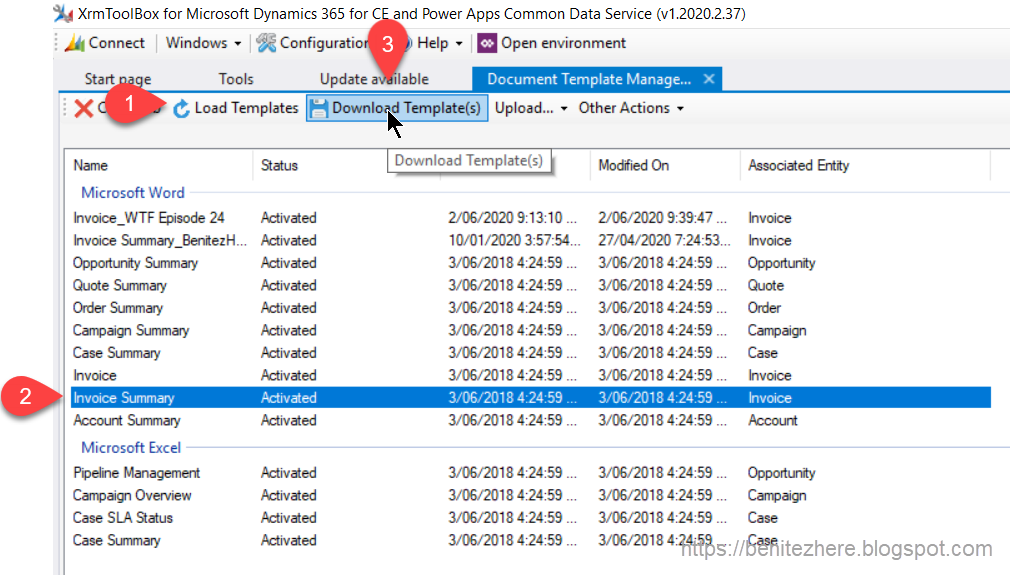Viewport: 1010px width, 575px height.
Task: Select the Opportunity Summary template
Action: (x=135, y=263)
